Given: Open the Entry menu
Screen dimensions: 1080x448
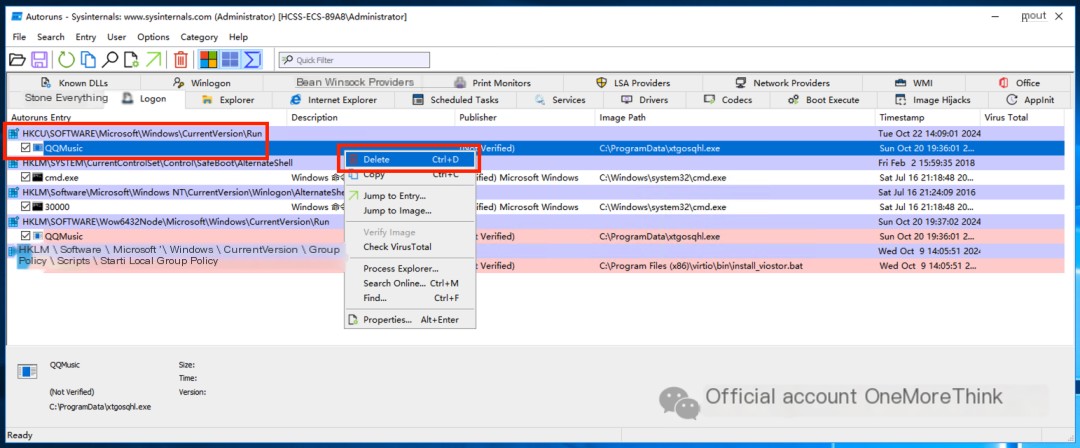Looking at the screenshot, I should click(86, 37).
